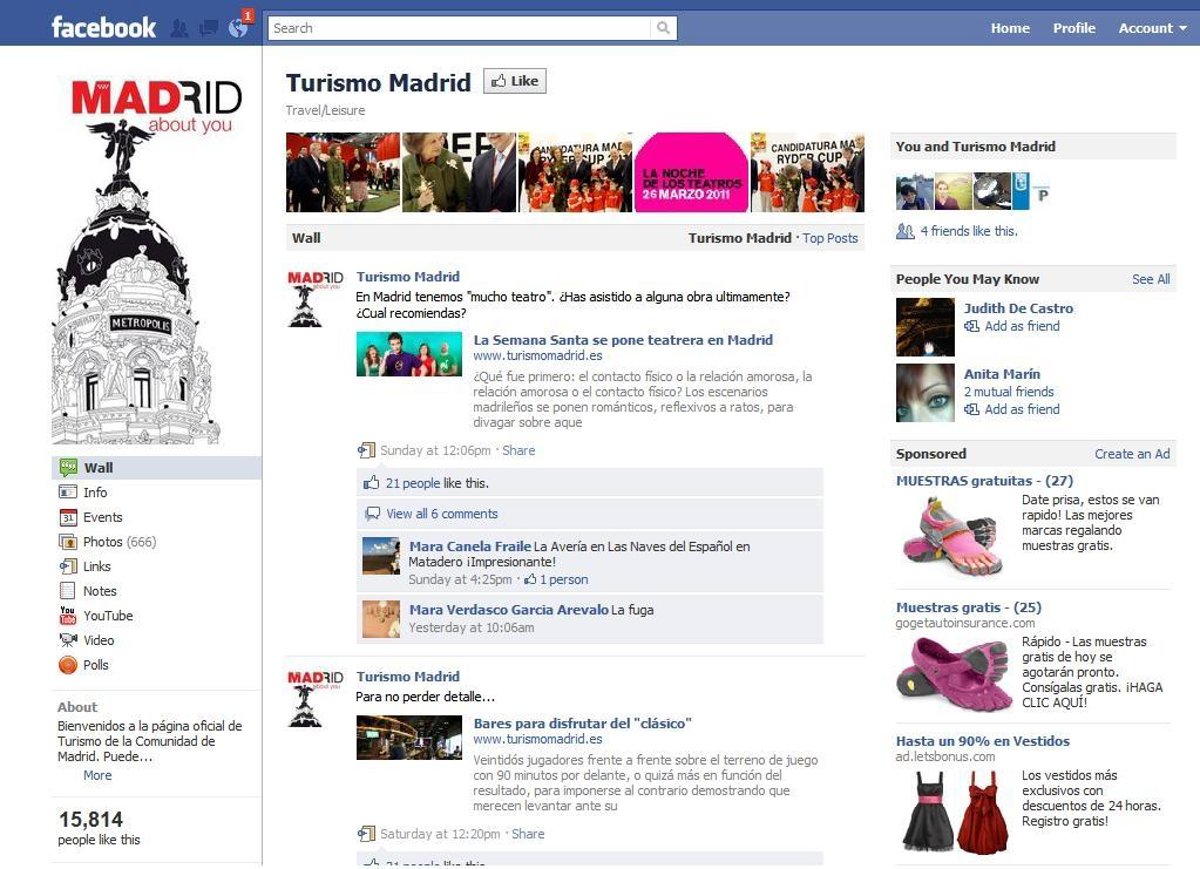Open the YouTube sidebar icon
Image resolution: width=1200 pixels, height=869 pixels.
tap(68, 616)
